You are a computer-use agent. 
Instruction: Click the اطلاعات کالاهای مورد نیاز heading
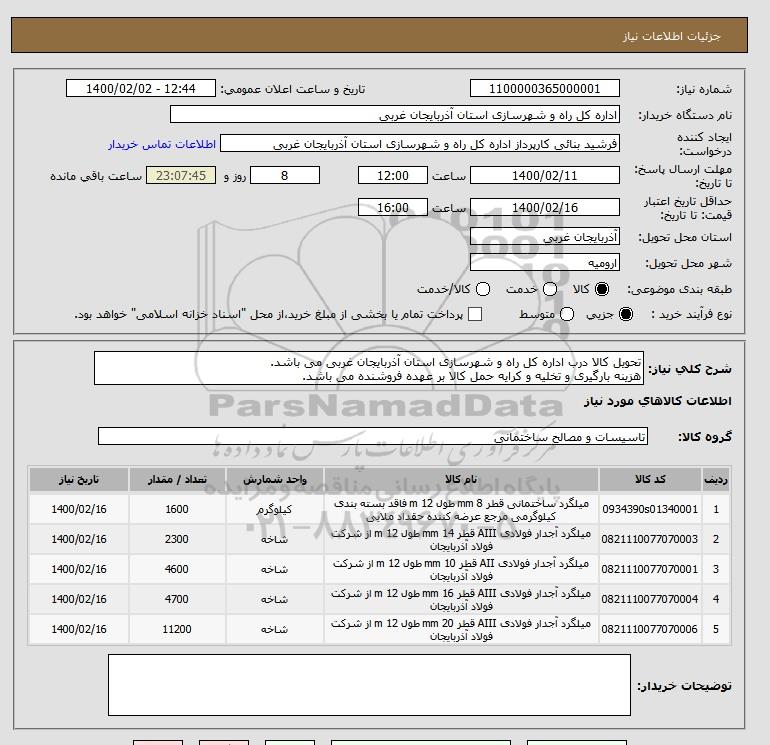[658, 401]
